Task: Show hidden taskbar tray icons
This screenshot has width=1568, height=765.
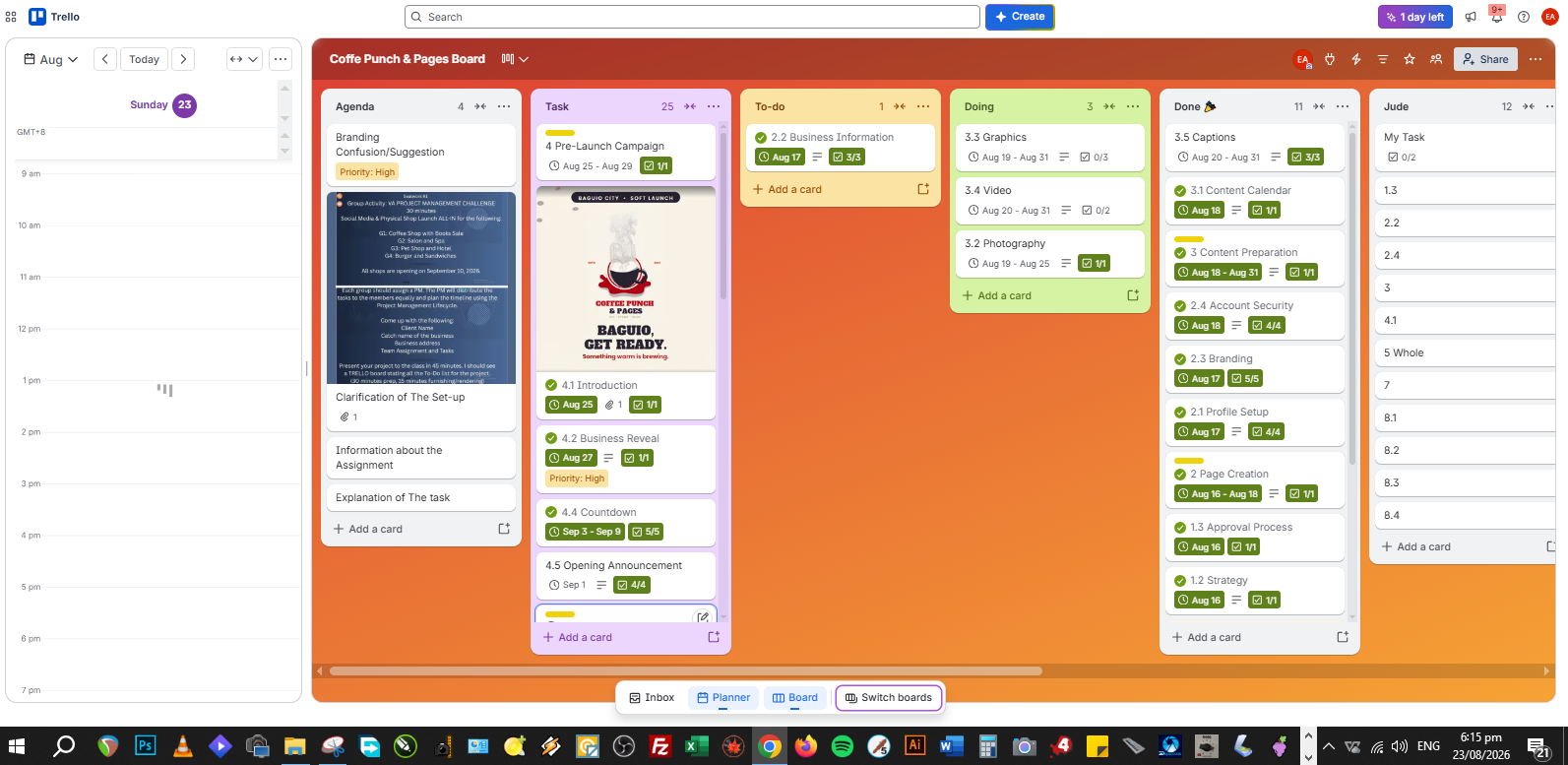Action: [1329, 746]
